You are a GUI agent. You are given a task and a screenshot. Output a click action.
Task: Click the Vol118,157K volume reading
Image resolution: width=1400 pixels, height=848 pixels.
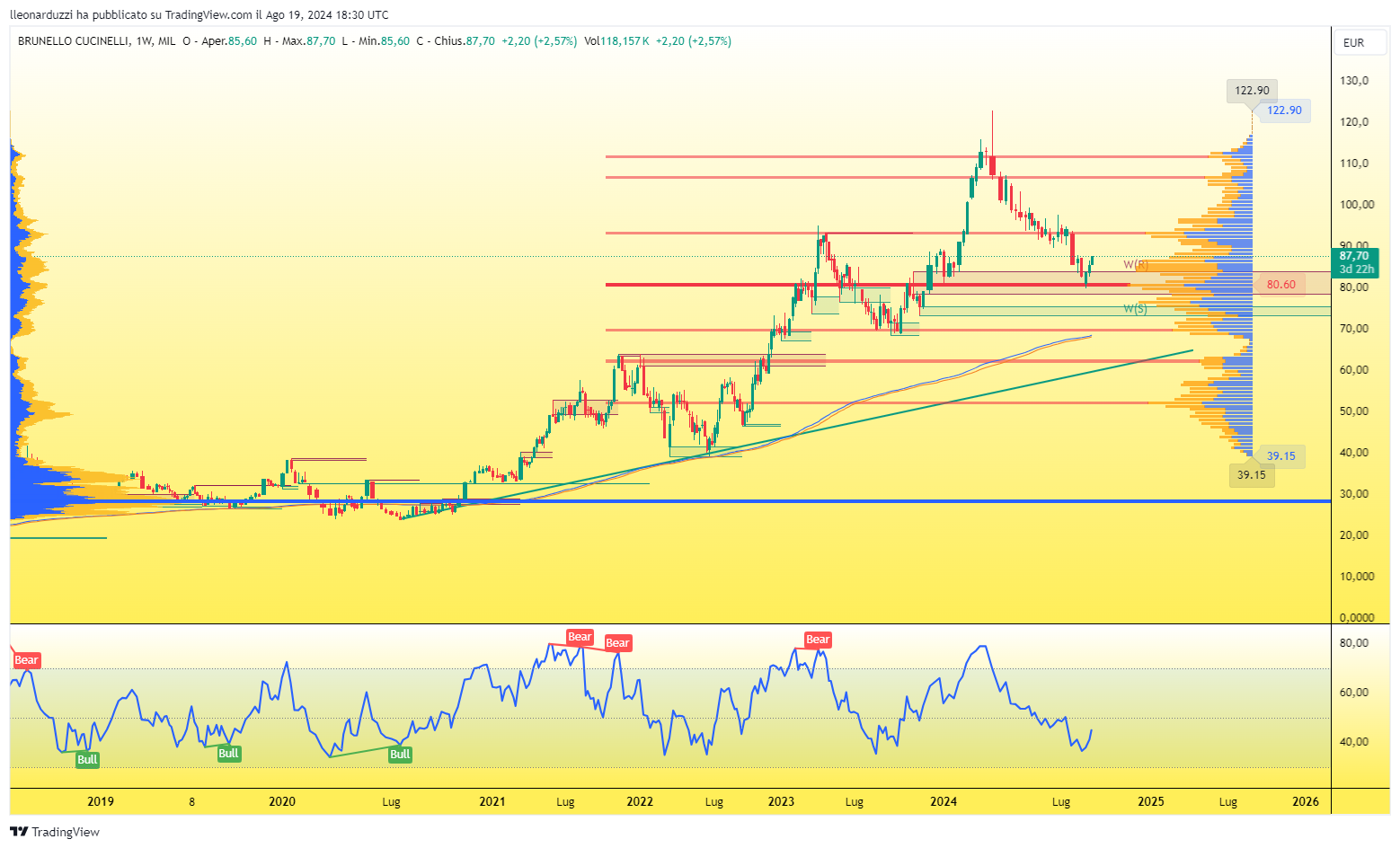616,41
